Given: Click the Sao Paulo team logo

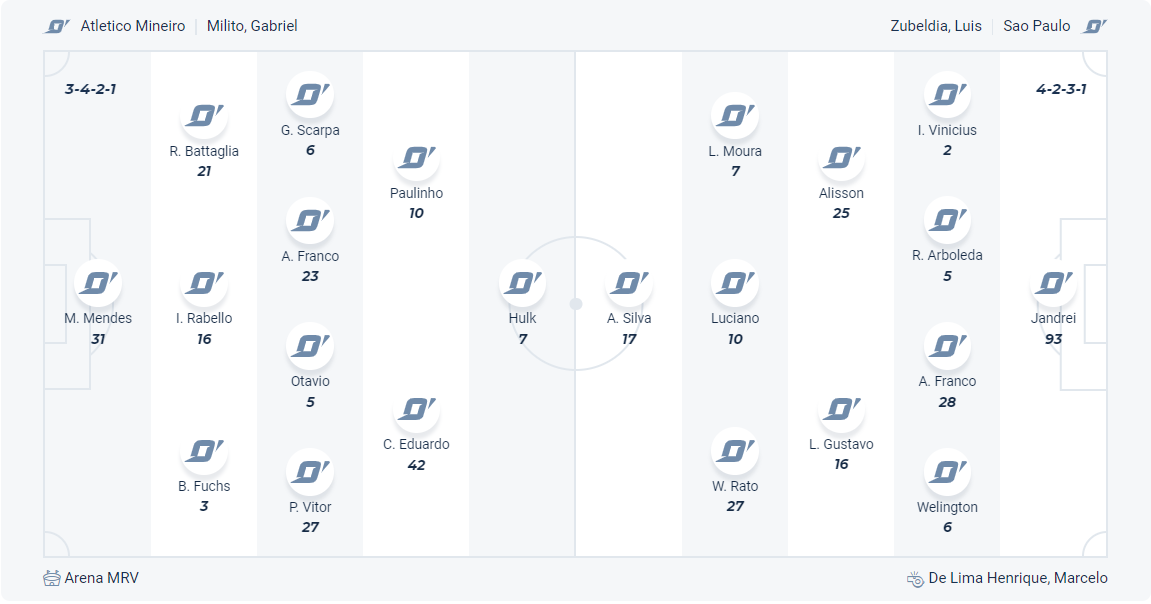Looking at the screenshot, I should click(x=1095, y=26).
